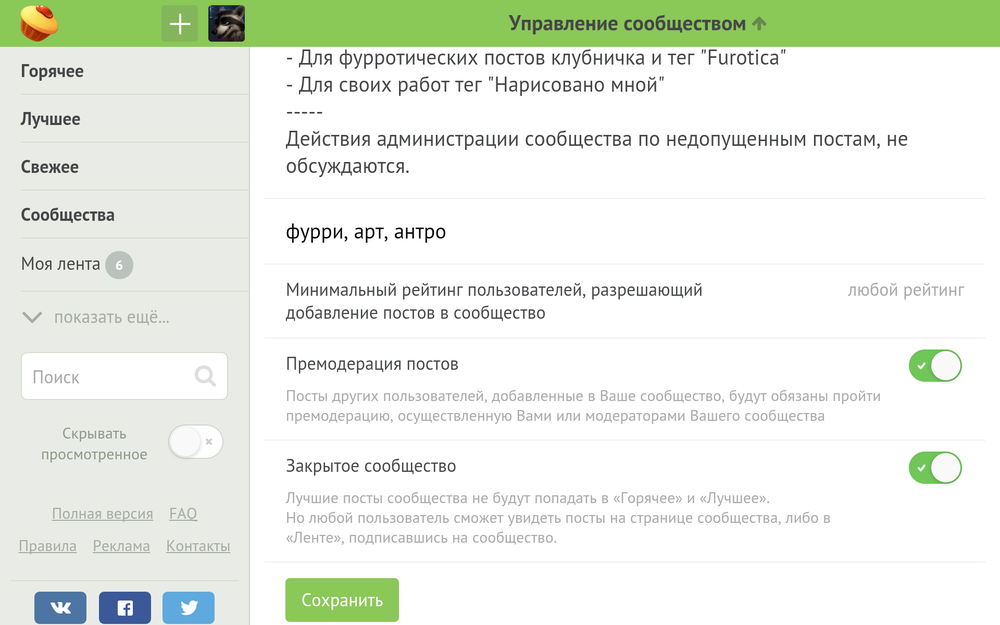Click the Сохранить button
Image resolution: width=1000 pixels, height=625 pixels.
tap(342, 600)
